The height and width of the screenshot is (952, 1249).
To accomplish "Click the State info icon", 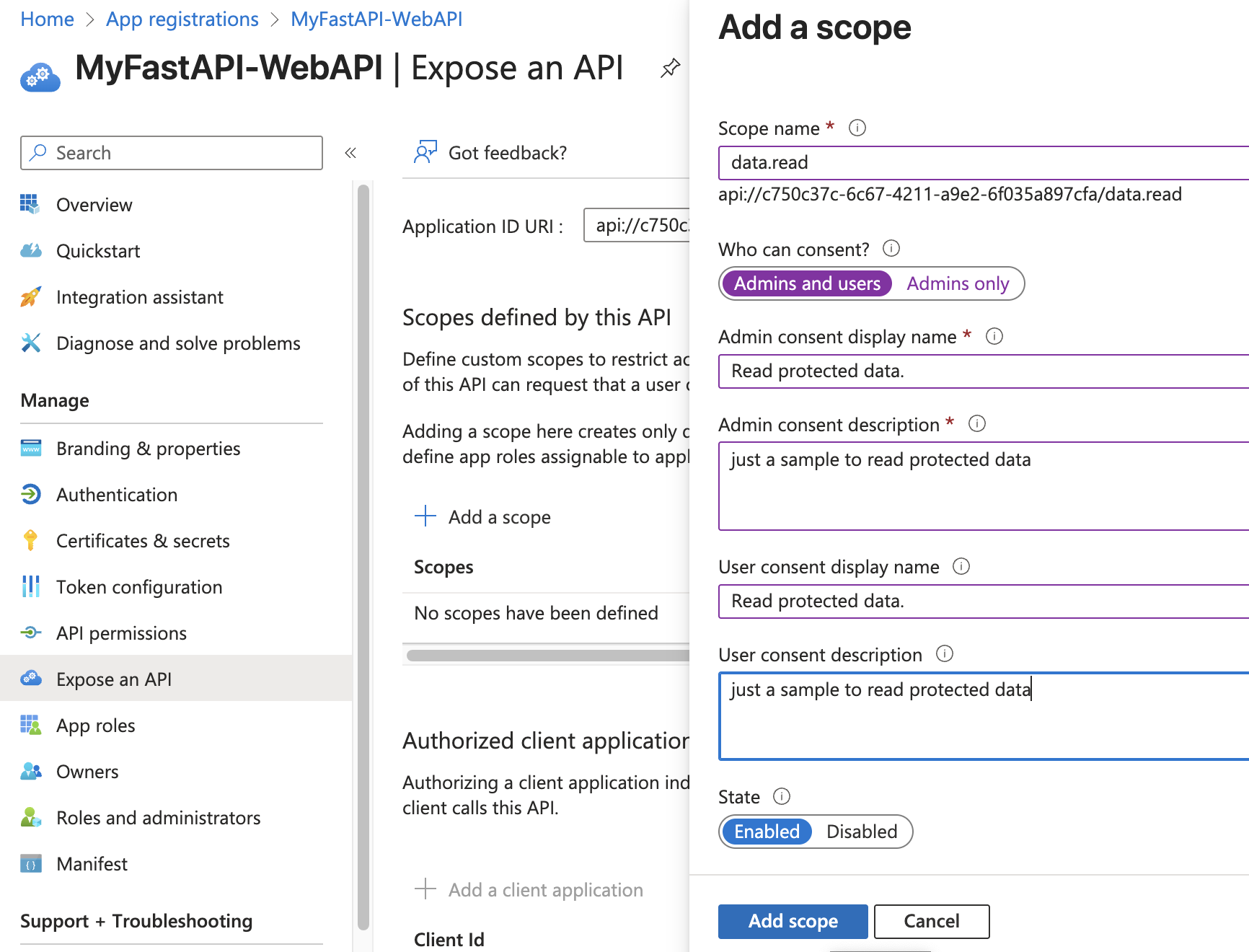I will pyautogui.click(x=781, y=796).
